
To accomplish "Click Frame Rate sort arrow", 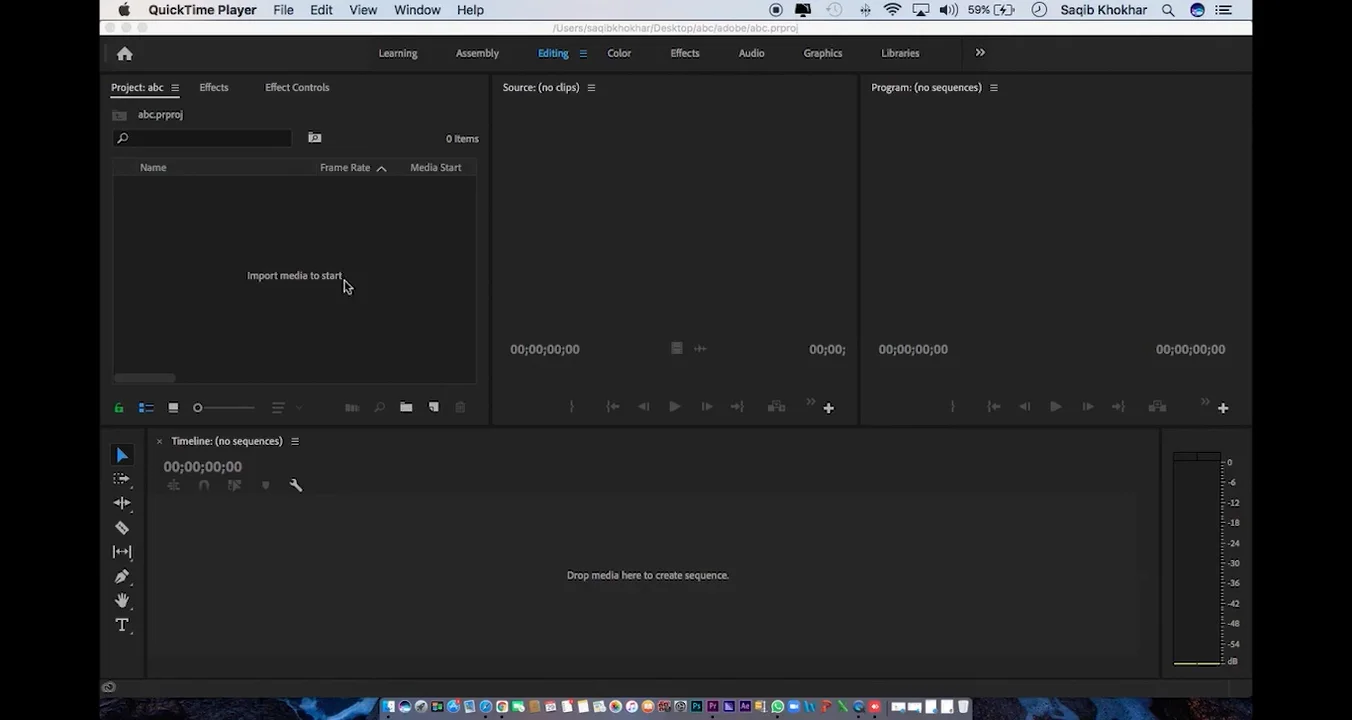I will pyautogui.click(x=381, y=168).
